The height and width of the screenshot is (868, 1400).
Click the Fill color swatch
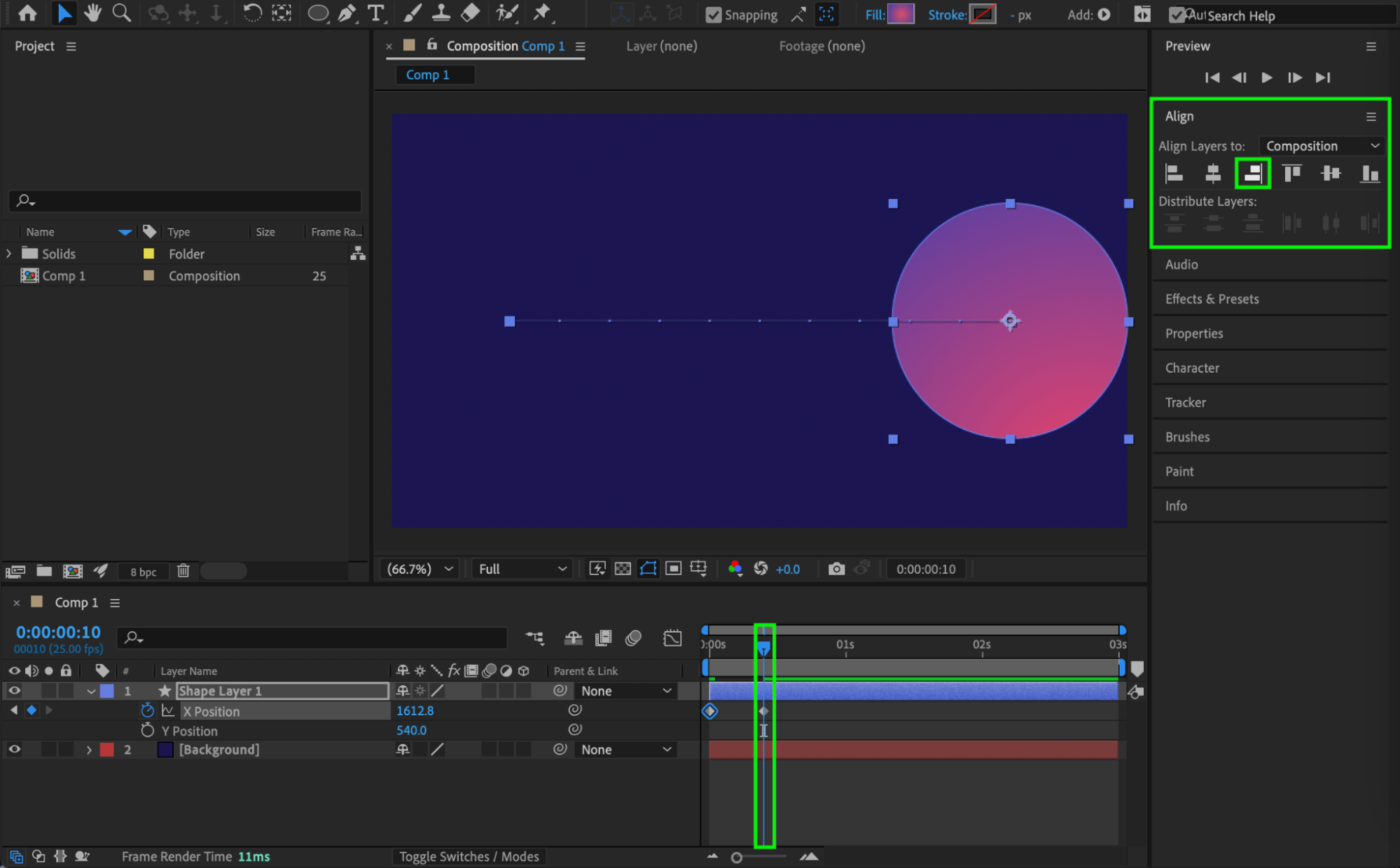coord(901,14)
